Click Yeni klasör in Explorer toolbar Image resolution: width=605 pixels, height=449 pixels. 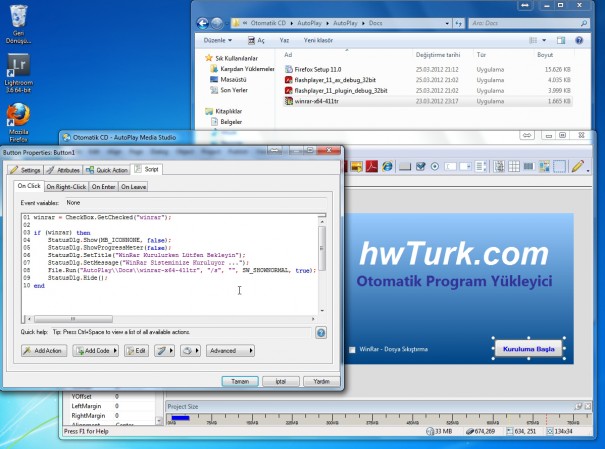pos(318,40)
